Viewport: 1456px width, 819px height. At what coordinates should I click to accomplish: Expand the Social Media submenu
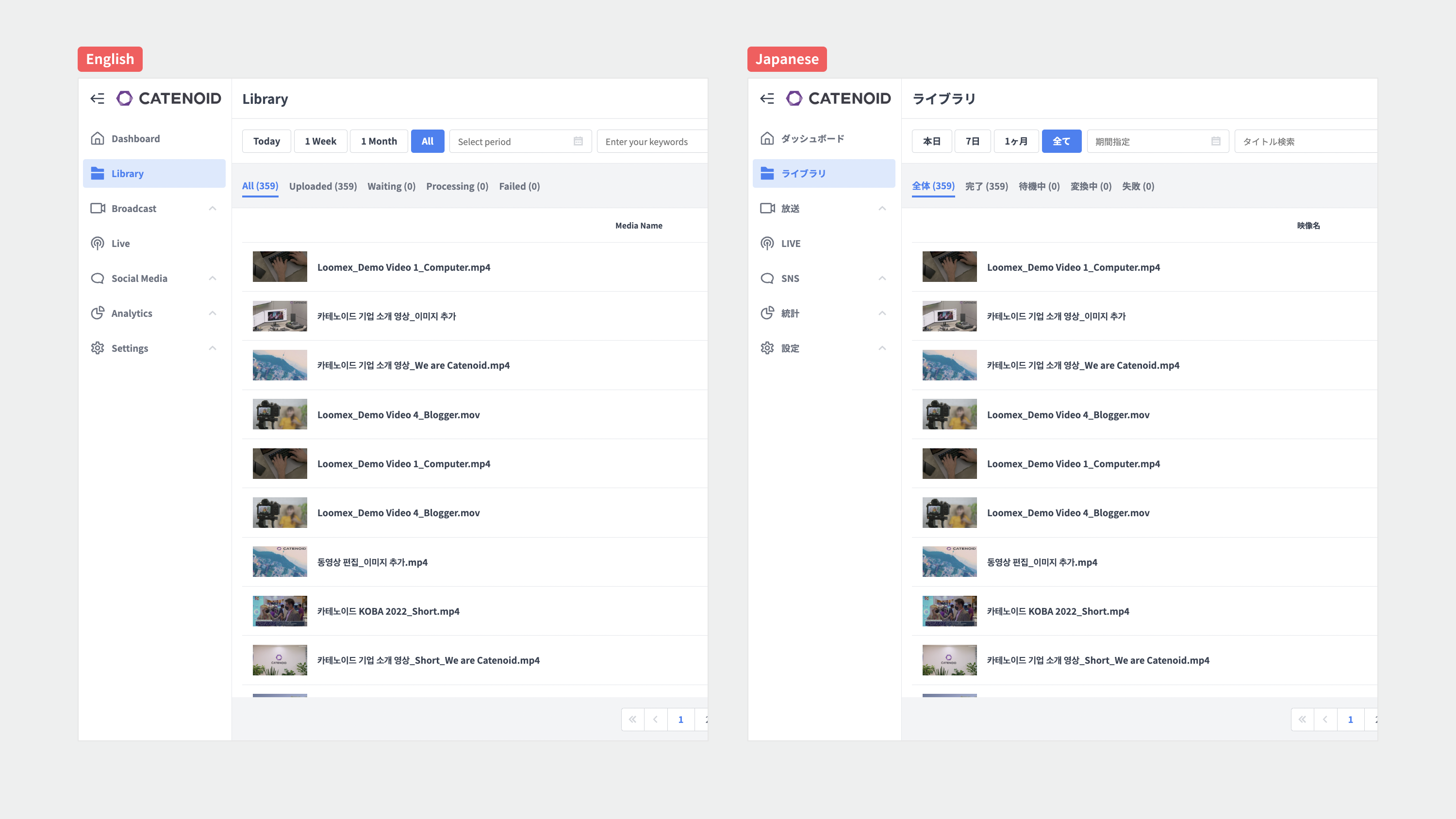tap(213, 278)
